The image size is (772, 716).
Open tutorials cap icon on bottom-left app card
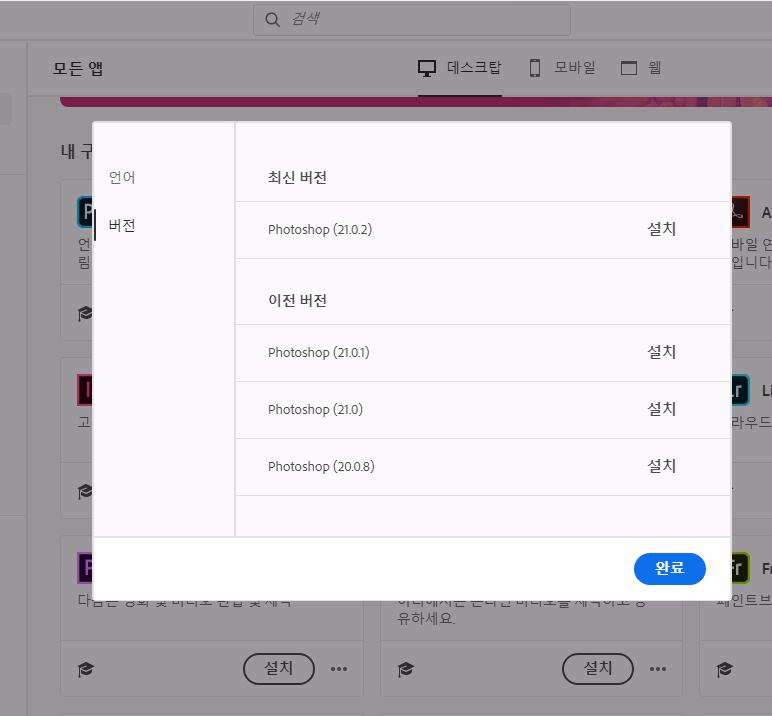pyautogui.click(x=86, y=669)
